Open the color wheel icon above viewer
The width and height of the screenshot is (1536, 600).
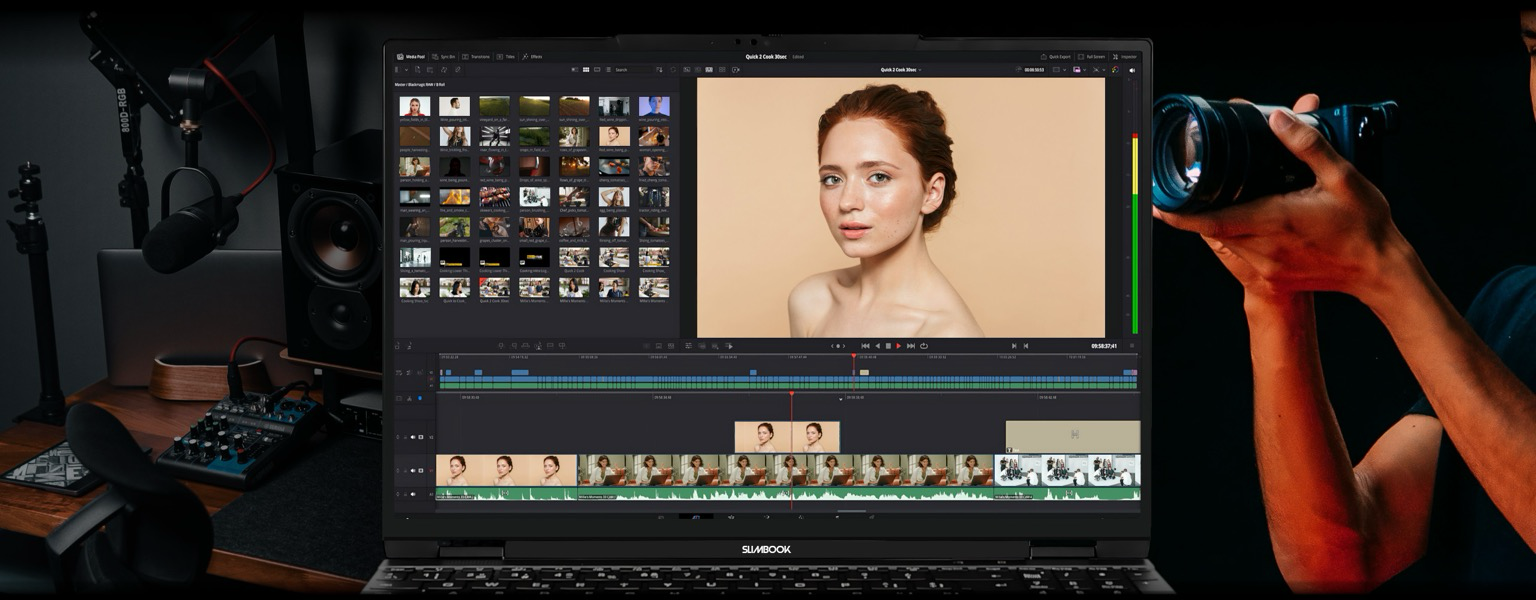1115,70
